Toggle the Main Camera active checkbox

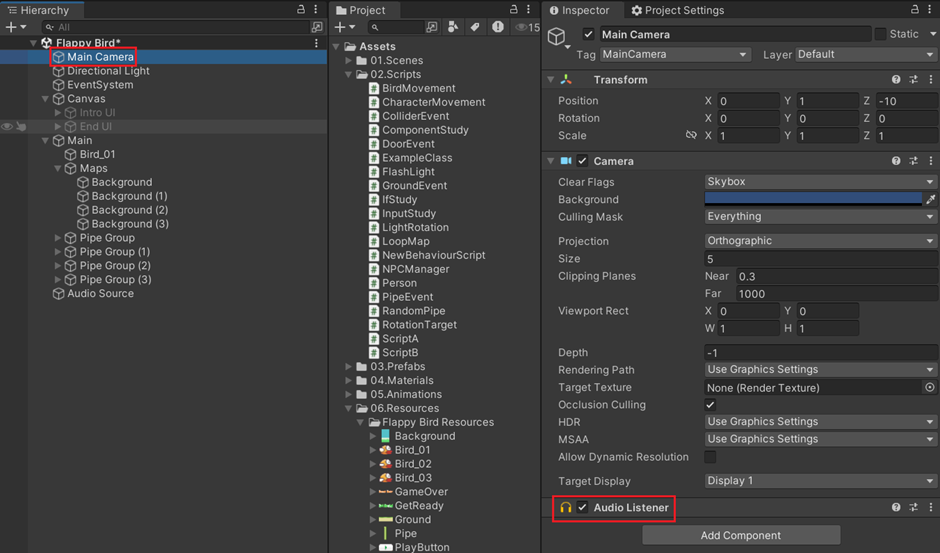click(x=588, y=34)
